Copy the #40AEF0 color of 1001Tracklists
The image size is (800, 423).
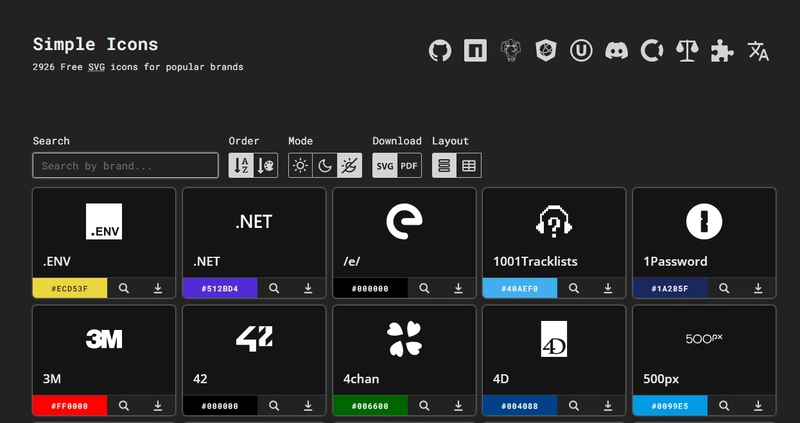(x=520, y=288)
